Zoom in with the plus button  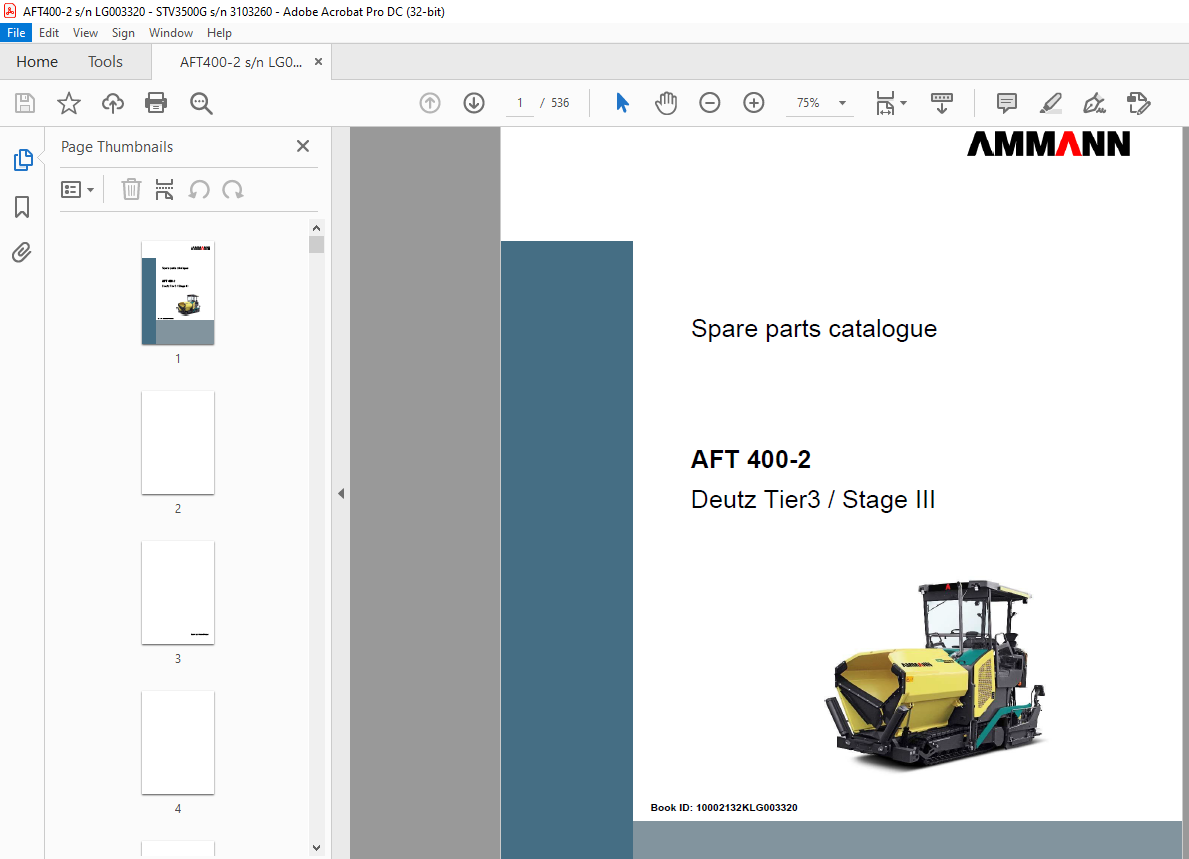754,103
